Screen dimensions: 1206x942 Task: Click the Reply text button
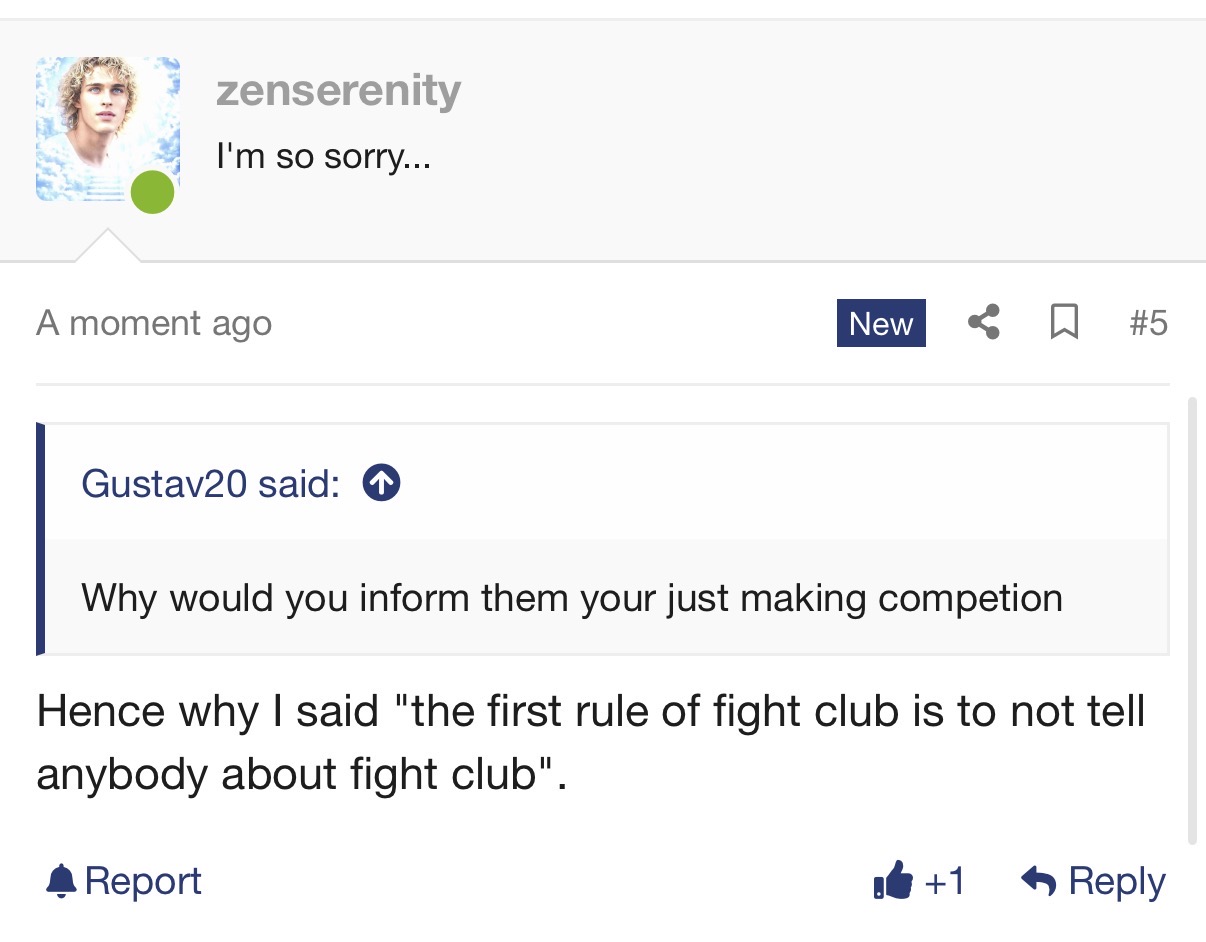pyautogui.click(x=1117, y=881)
